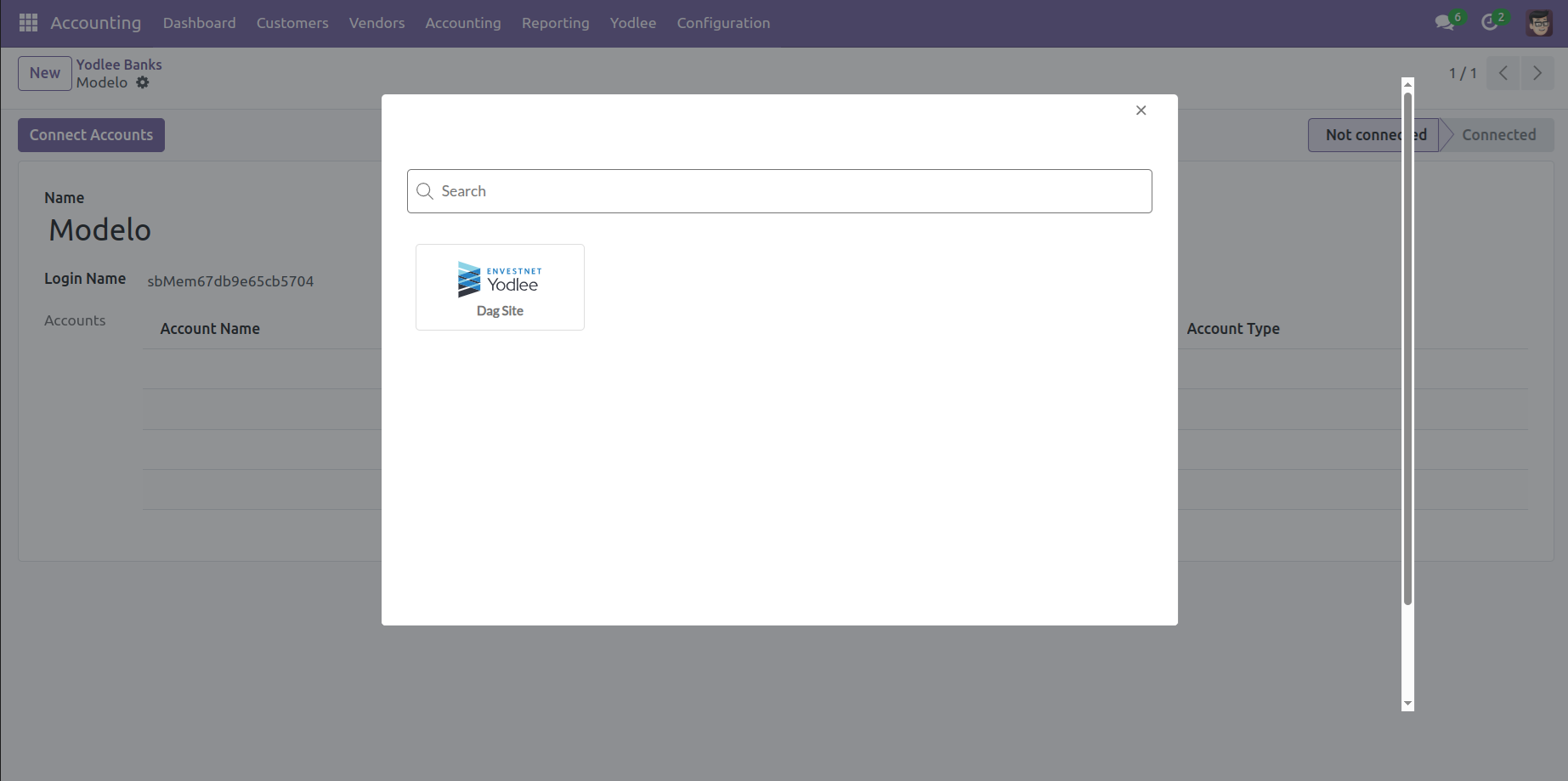
Task: Click the gear icon beside Modelo
Action: [143, 82]
